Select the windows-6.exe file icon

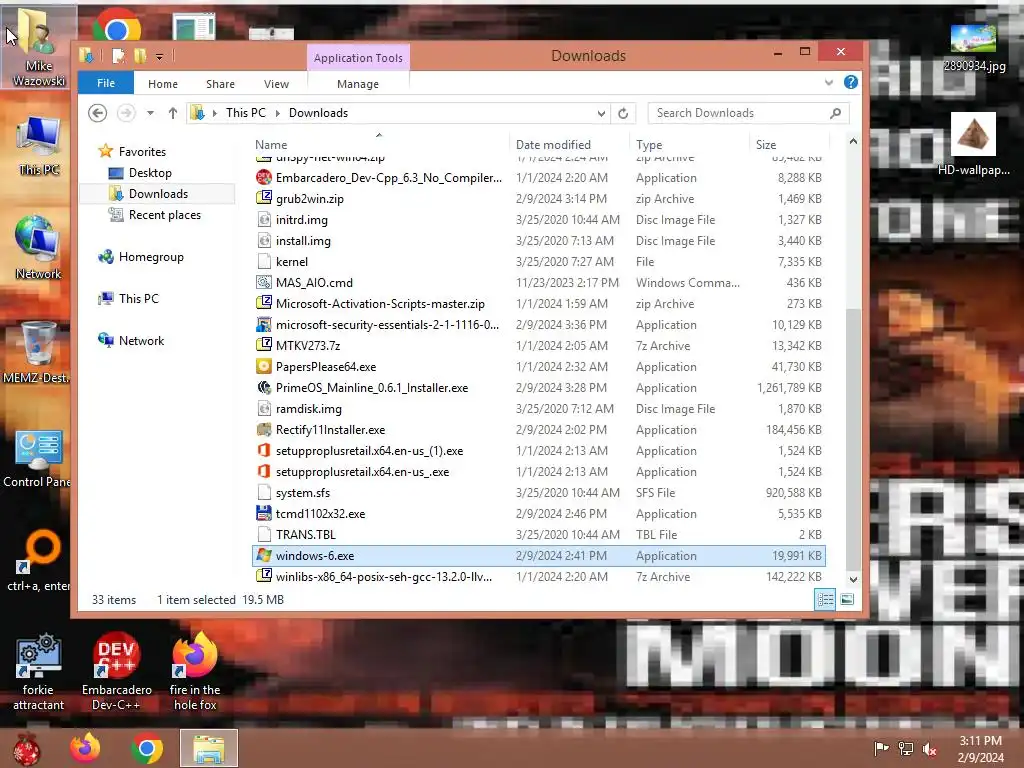click(x=264, y=555)
